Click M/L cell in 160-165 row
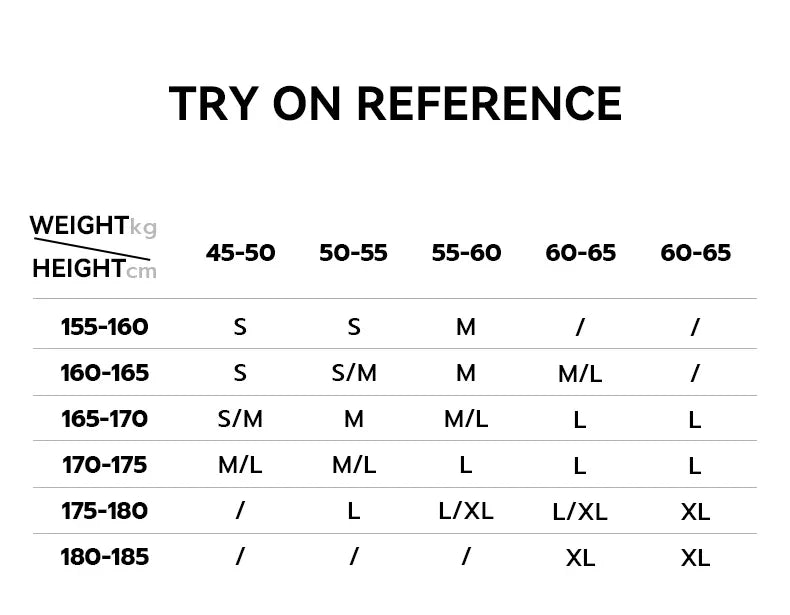Image resolution: width=790 pixels, height=615 pixels. (x=580, y=374)
